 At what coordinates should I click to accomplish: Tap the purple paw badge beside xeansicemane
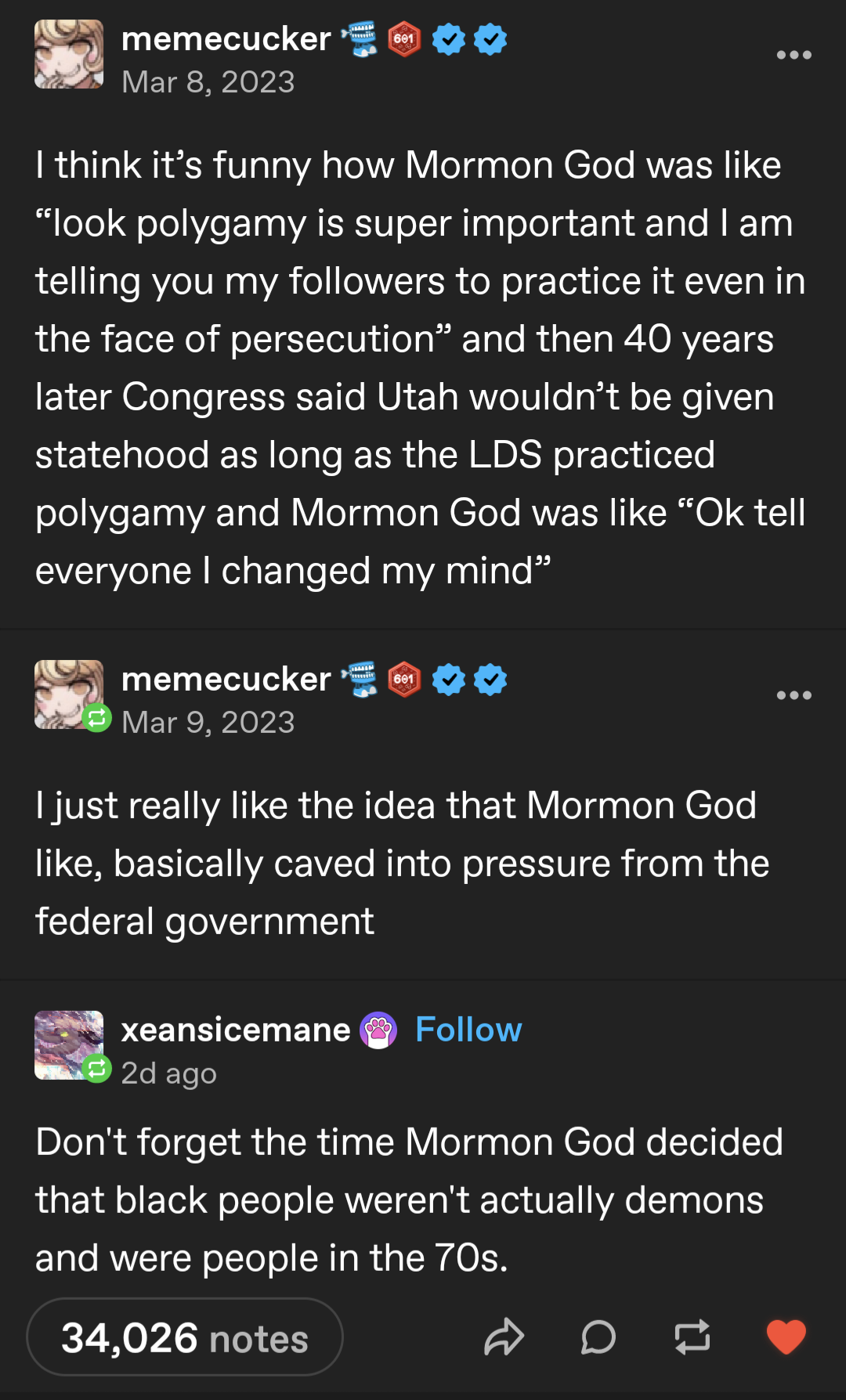[x=378, y=1030]
